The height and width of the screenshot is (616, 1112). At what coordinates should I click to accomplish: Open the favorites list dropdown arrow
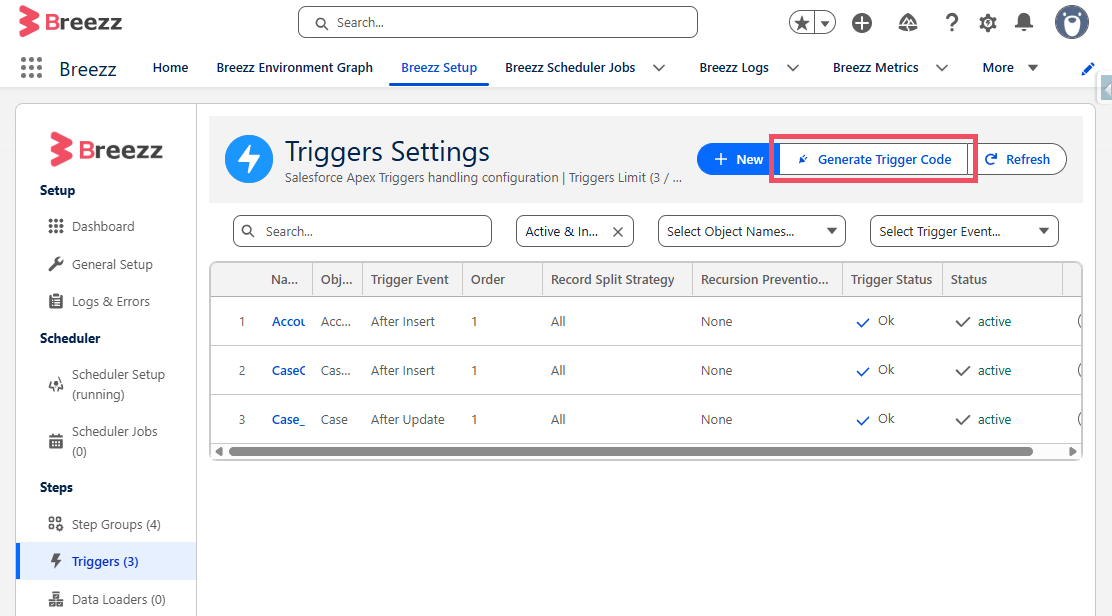825,23
